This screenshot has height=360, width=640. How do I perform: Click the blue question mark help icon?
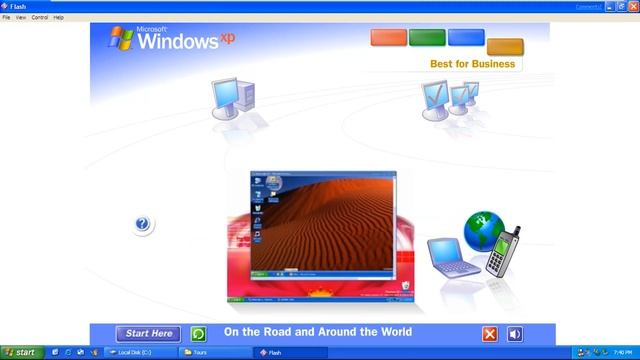pyautogui.click(x=142, y=224)
